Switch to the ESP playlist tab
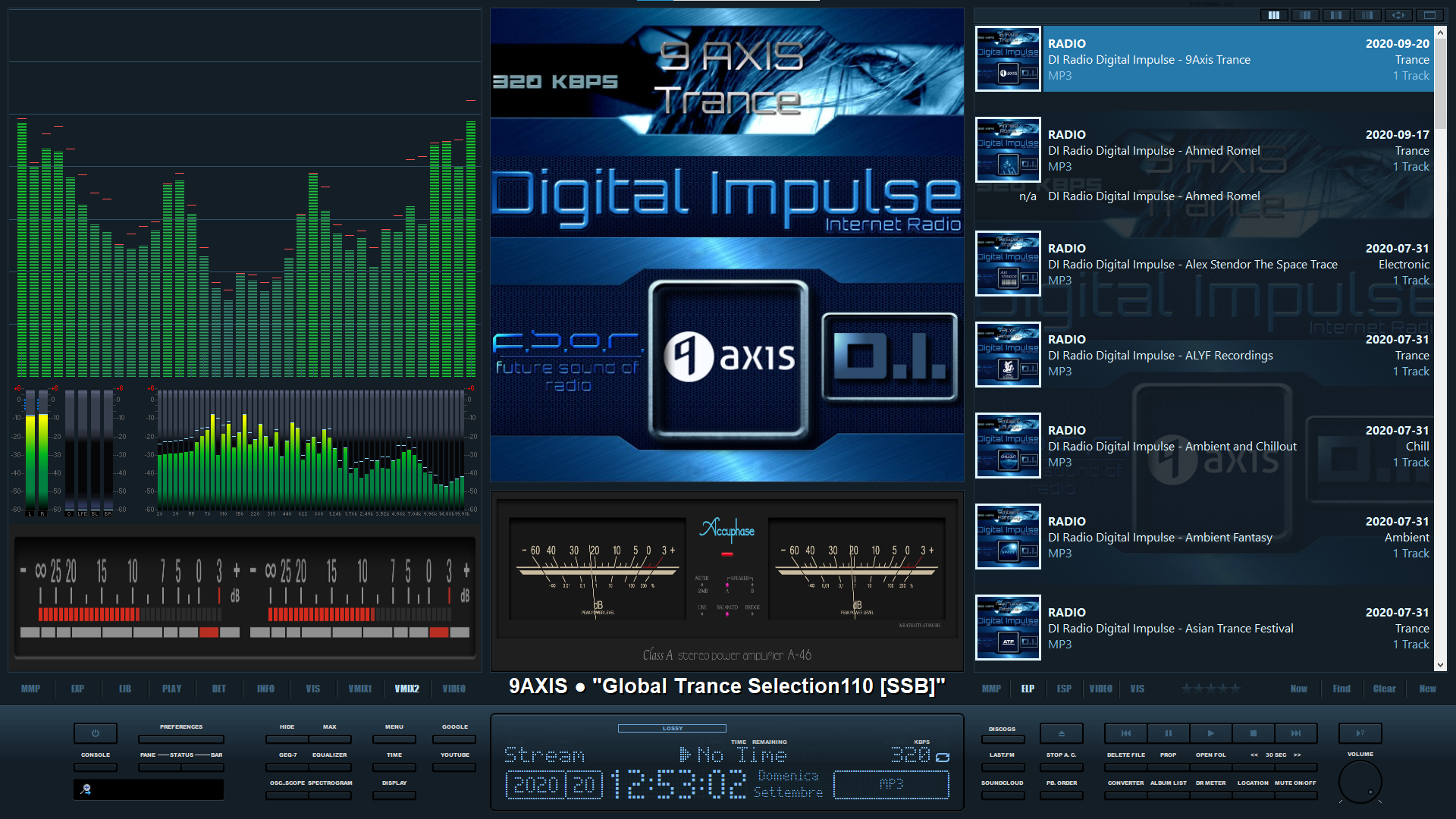Image resolution: width=1456 pixels, height=819 pixels. click(x=1064, y=689)
